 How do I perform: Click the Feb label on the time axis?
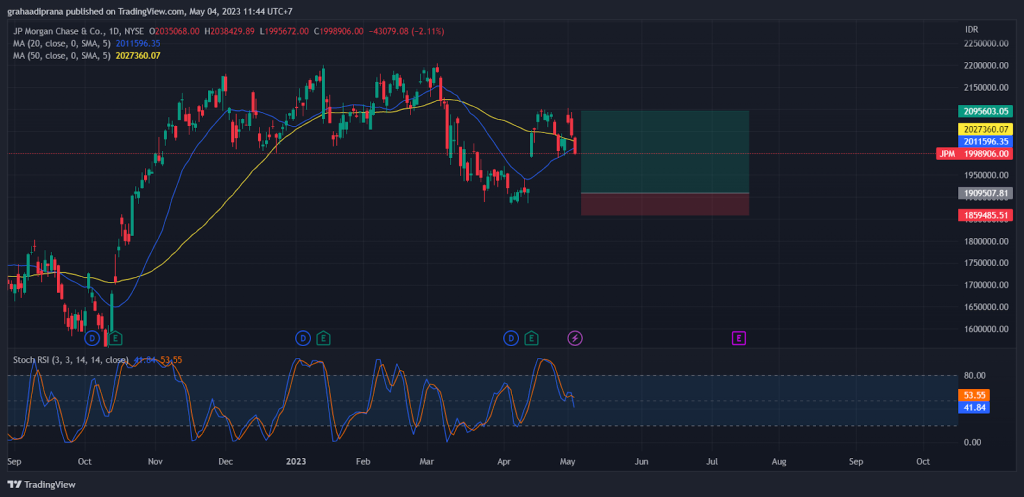(363, 461)
